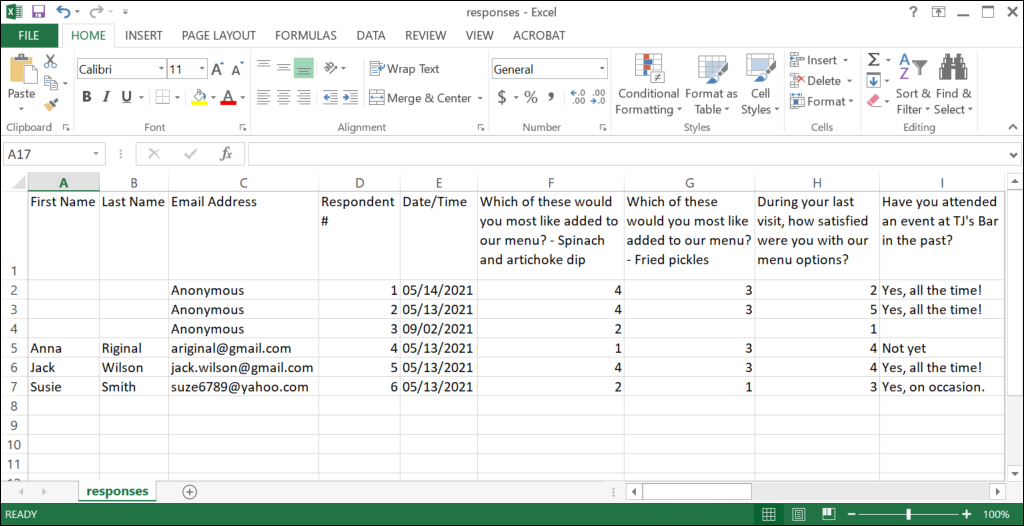The width and height of the screenshot is (1024, 526).
Task: Click the Top Align icon
Action: (264, 67)
